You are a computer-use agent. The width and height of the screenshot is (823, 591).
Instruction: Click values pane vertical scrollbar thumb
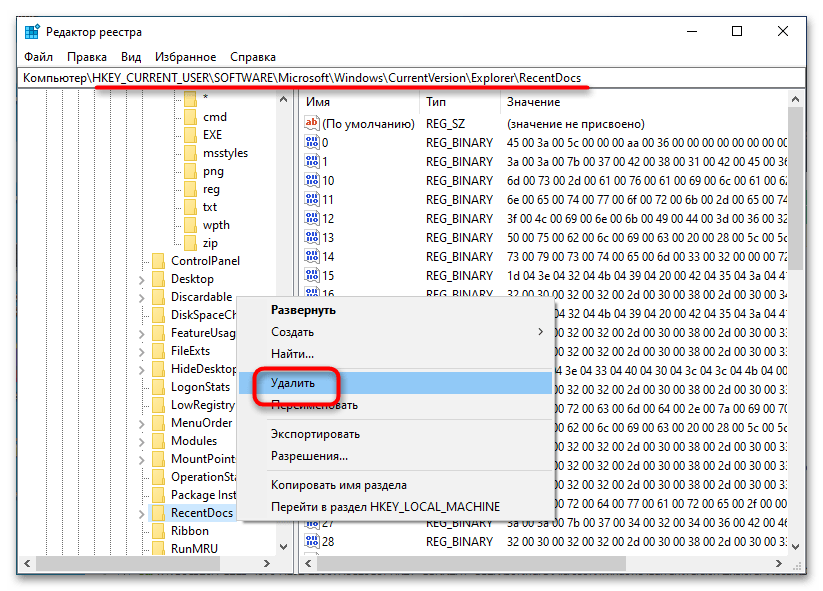pos(795,188)
